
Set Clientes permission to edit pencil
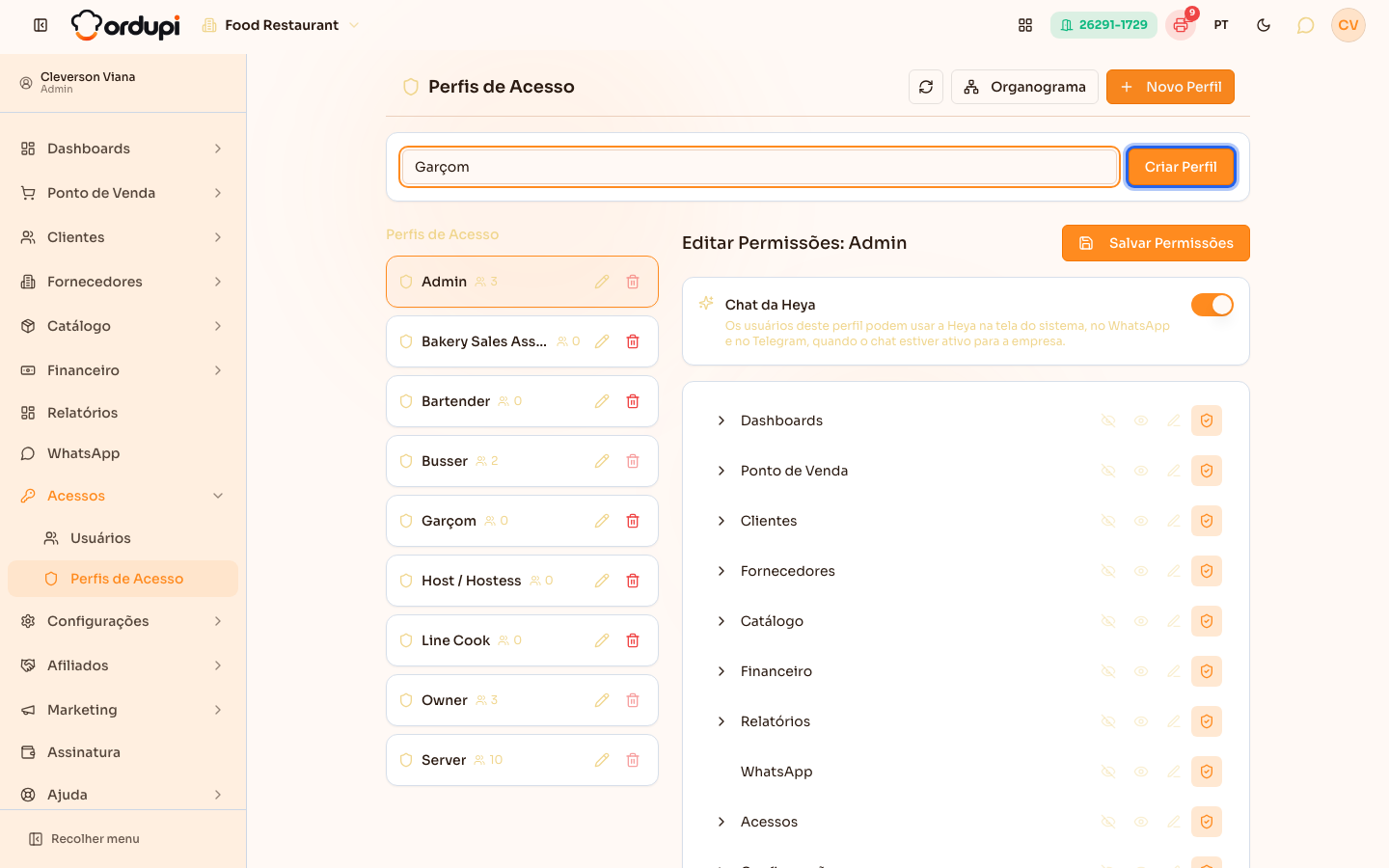(1174, 521)
